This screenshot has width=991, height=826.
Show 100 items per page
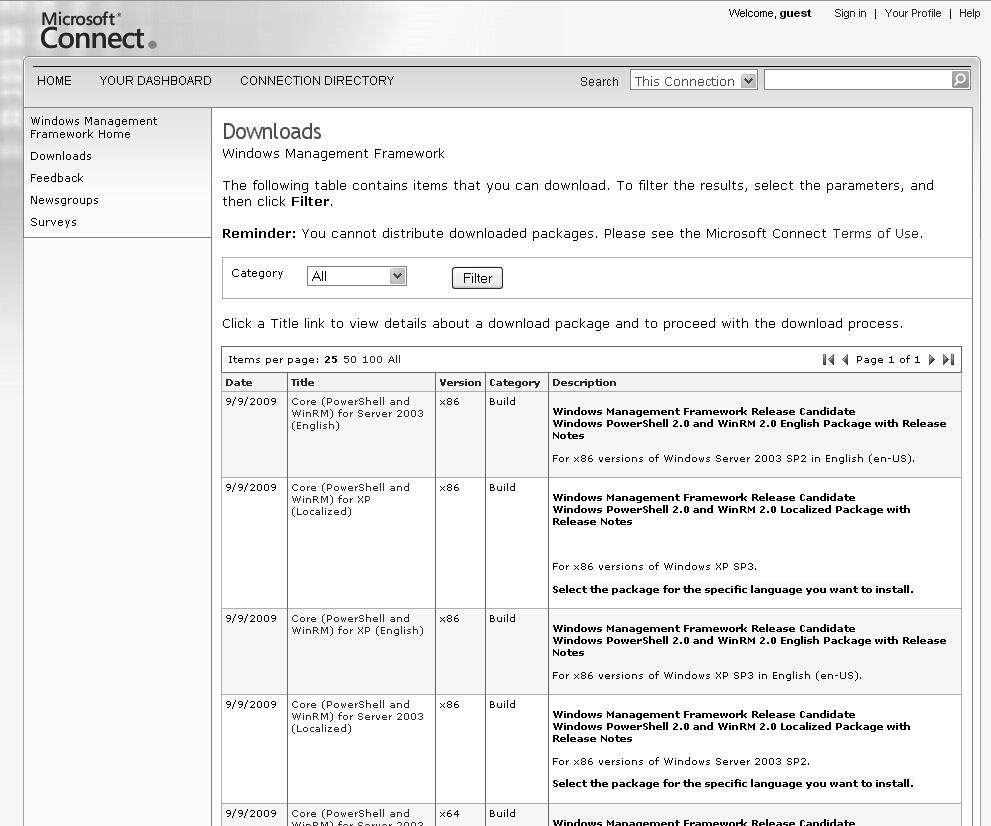coord(372,360)
